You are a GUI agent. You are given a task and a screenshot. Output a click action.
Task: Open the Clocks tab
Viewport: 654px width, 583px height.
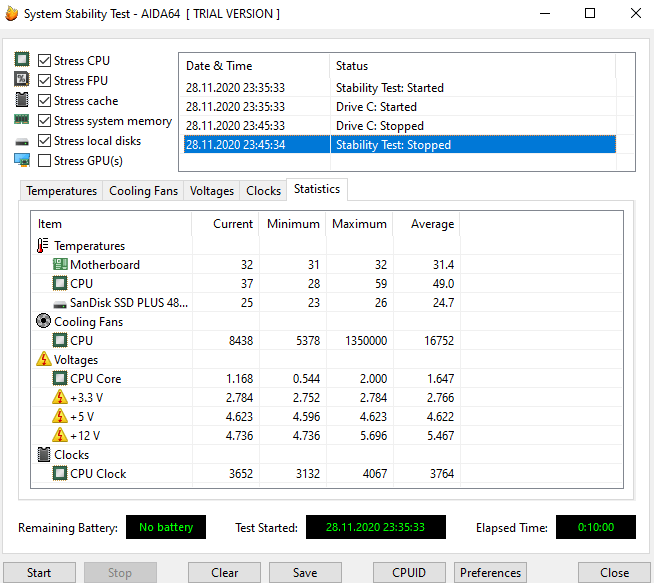263,191
